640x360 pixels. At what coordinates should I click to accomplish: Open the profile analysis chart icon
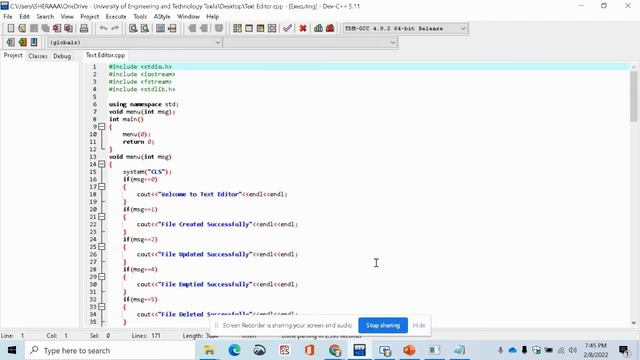(318, 28)
